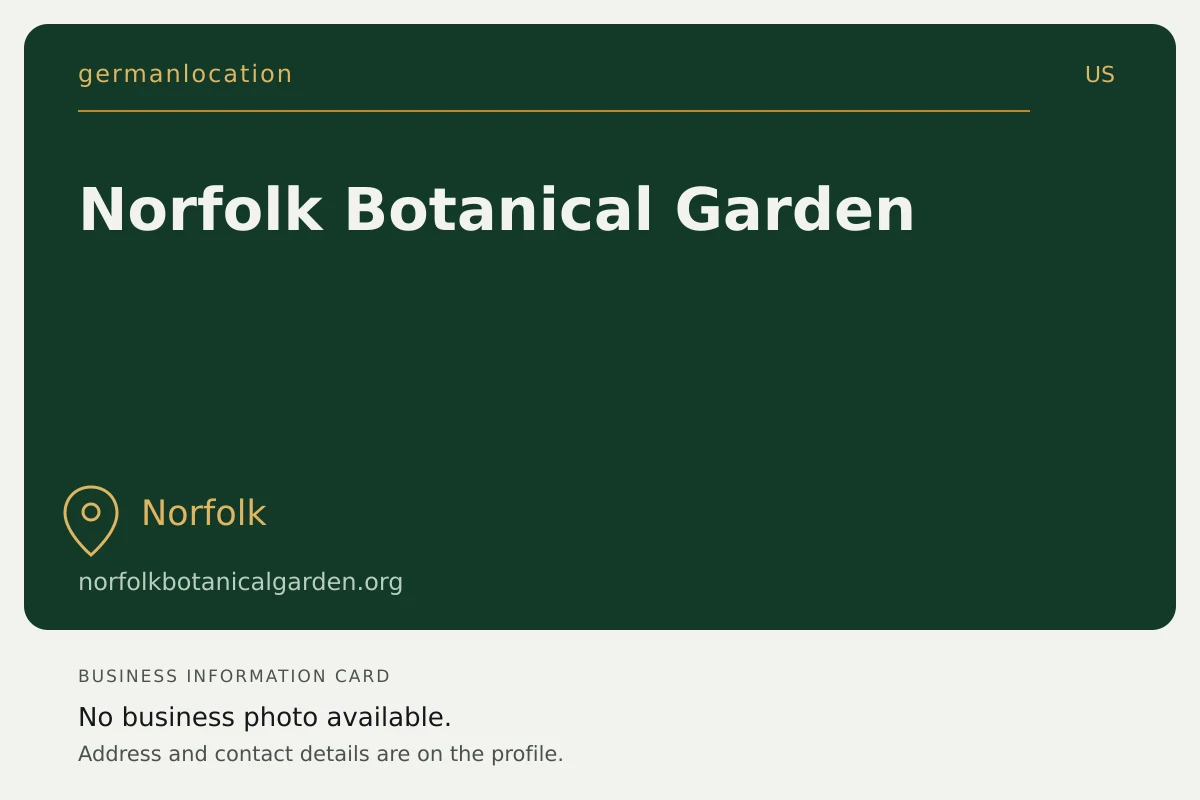Click the Address and contact details sentence
1200x800 pixels.
click(x=321, y=754)
